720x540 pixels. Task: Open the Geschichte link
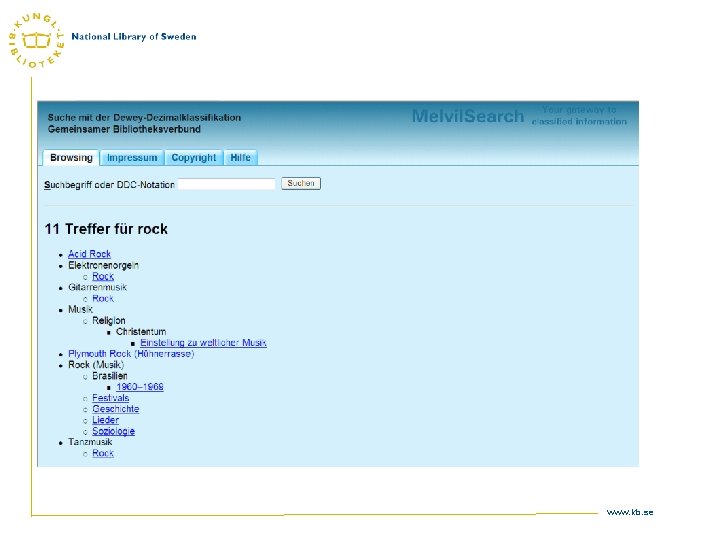[x=116, y=409]
